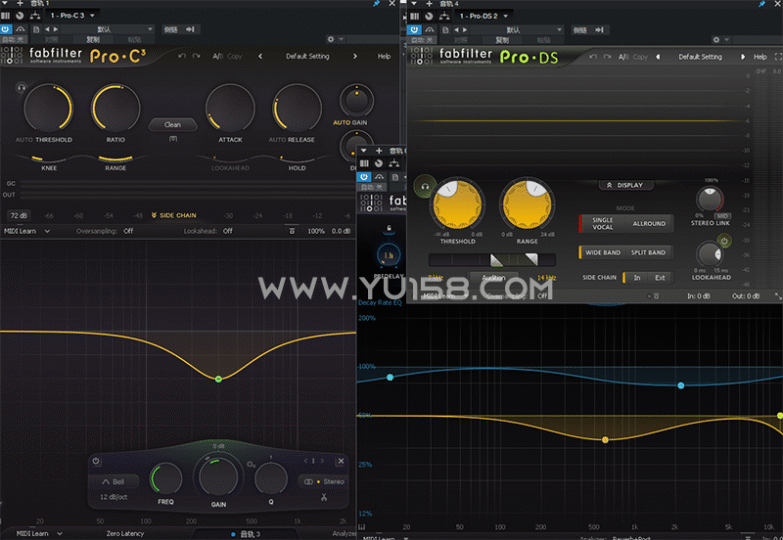Click the 12 dB/oct slope value

pos(114,497)
